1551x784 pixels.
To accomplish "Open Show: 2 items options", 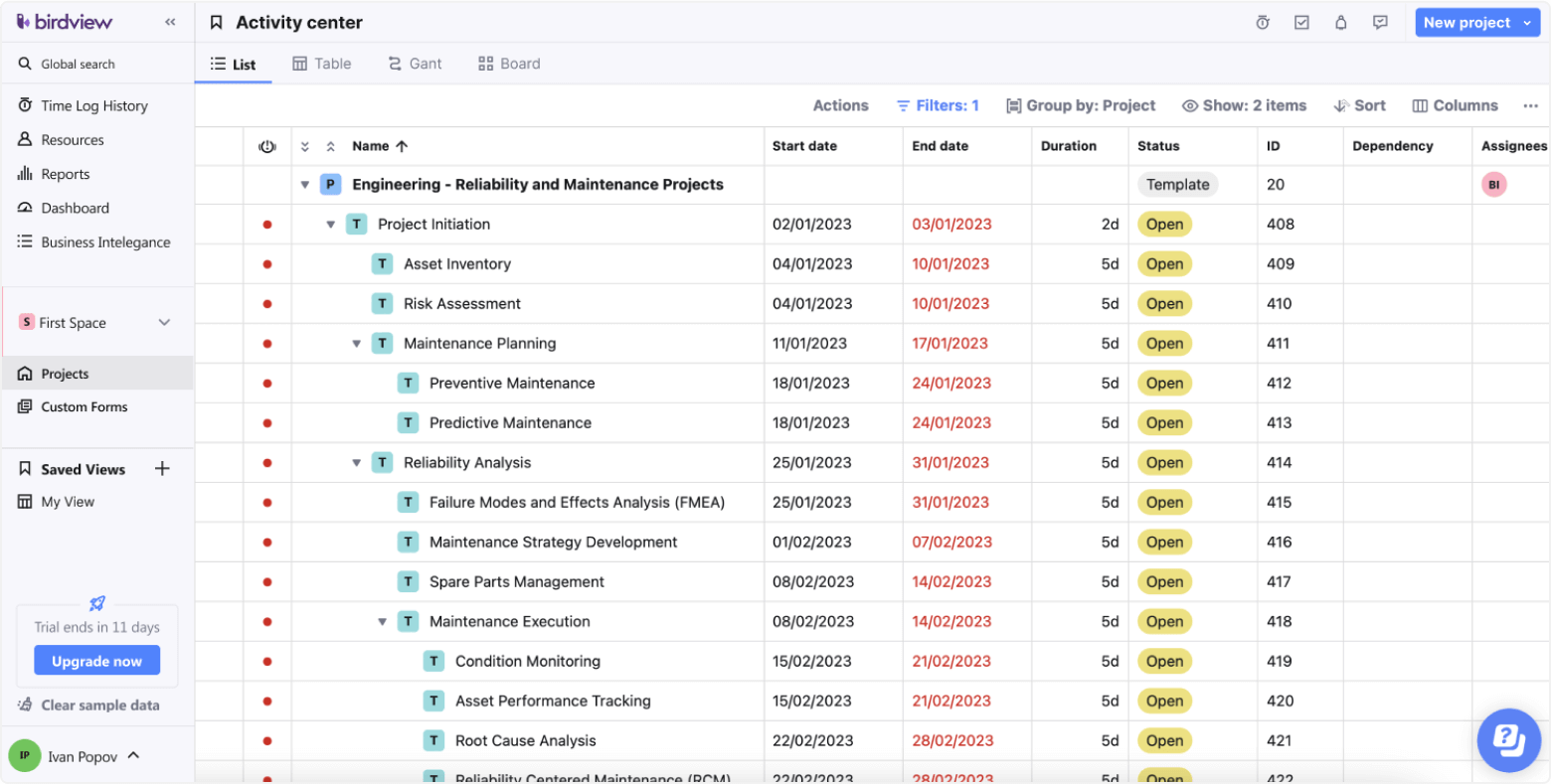I will (x=1244, y=105).
